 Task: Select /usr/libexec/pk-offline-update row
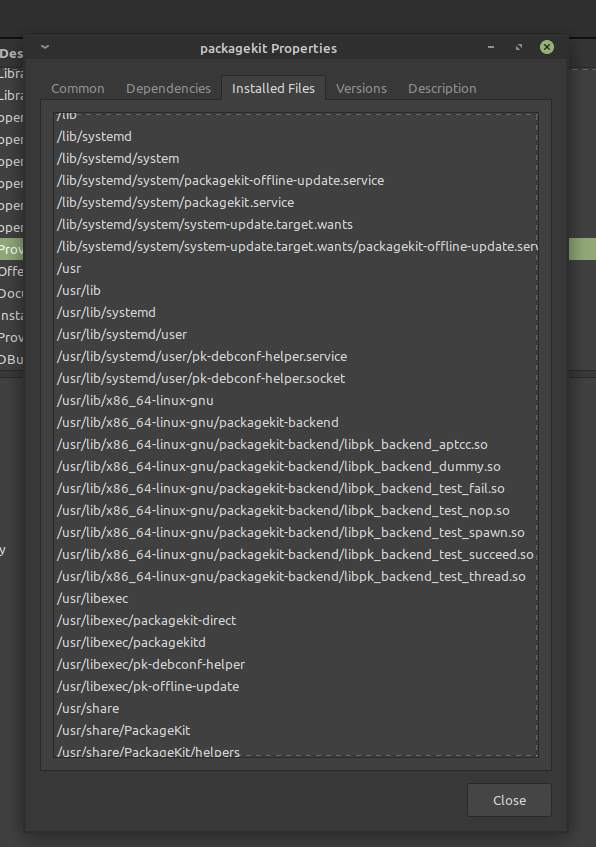pyautogui.click(x=296, y=687)
